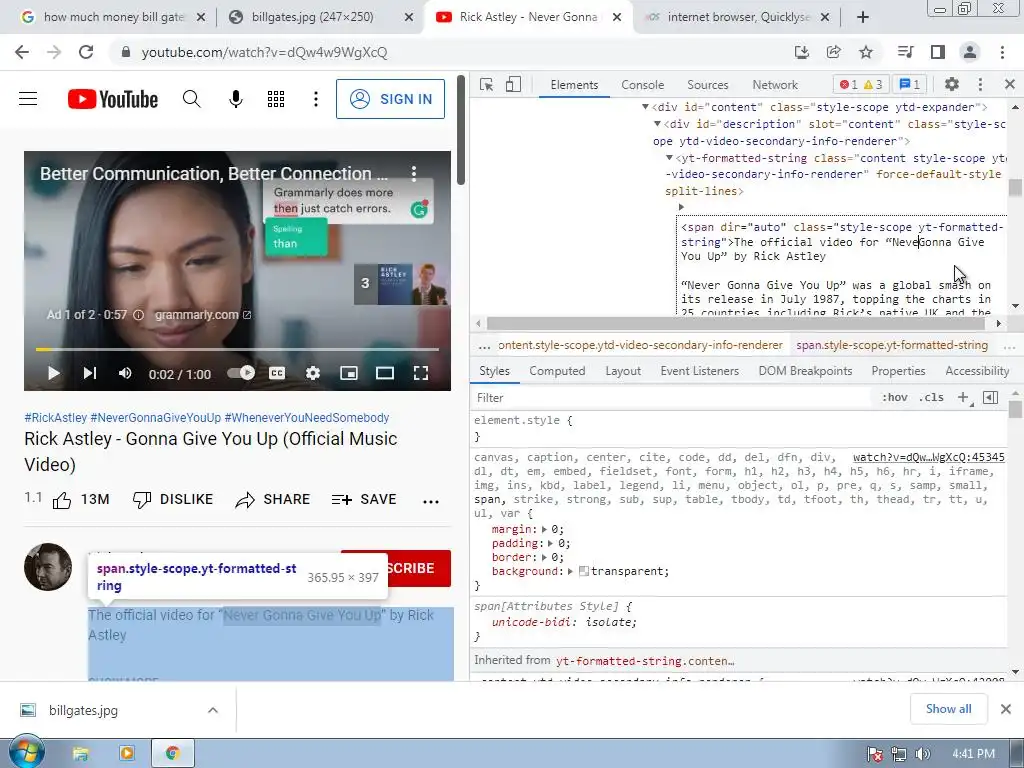1024x768 pixels.
Task: Click the SHARE button
Action: click(272, 500)
